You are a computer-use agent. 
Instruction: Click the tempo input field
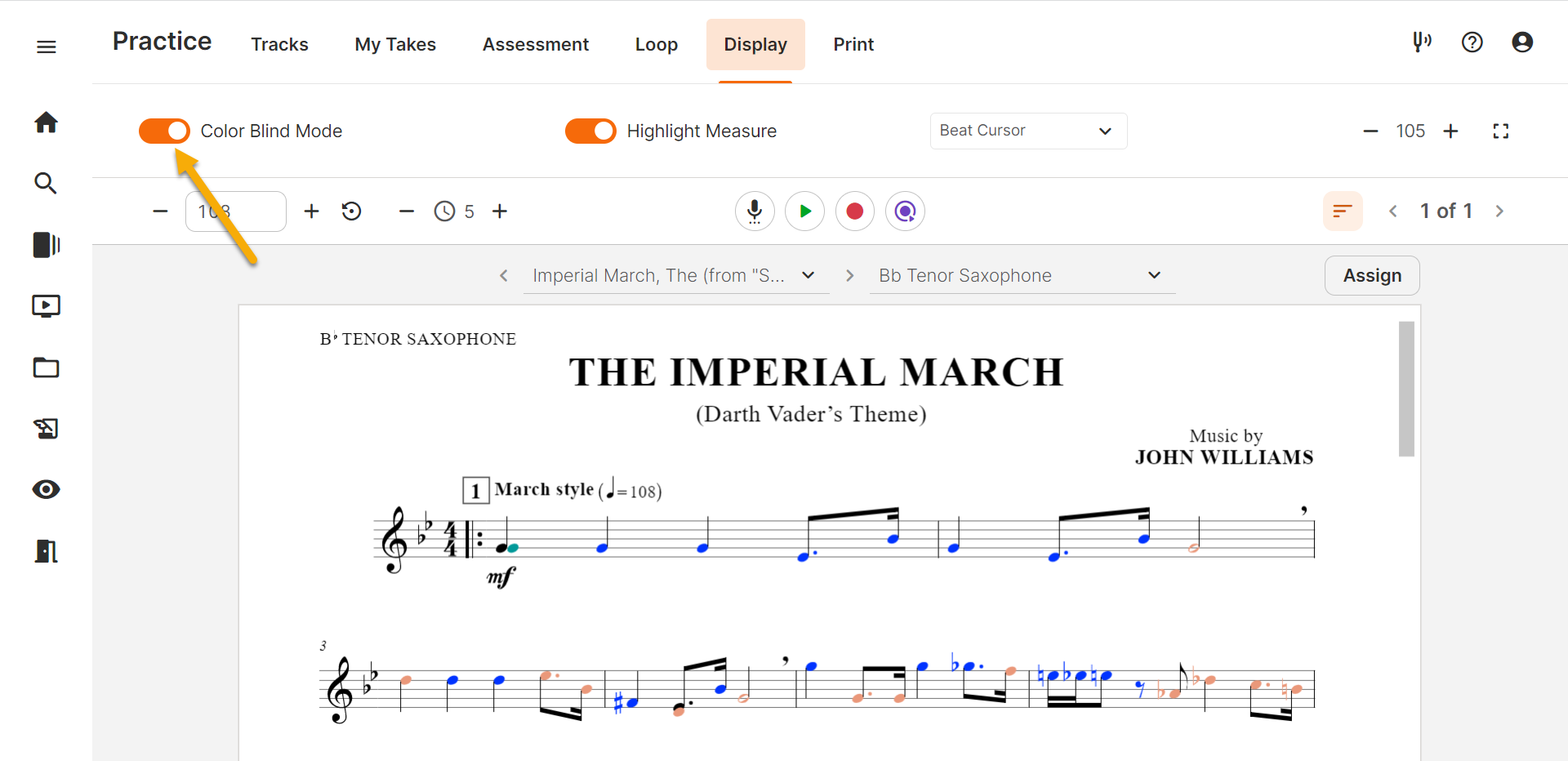pos(235,211)
